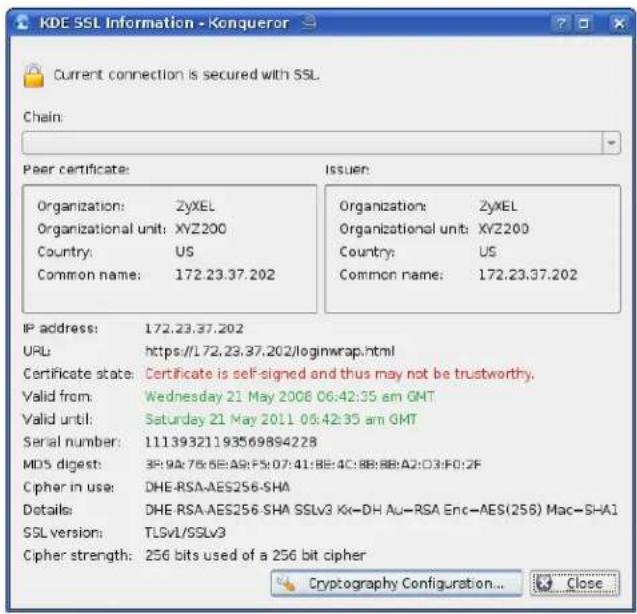
Task: Click Peer certificate organizational unit XYZ200
Action: [201, 229]
